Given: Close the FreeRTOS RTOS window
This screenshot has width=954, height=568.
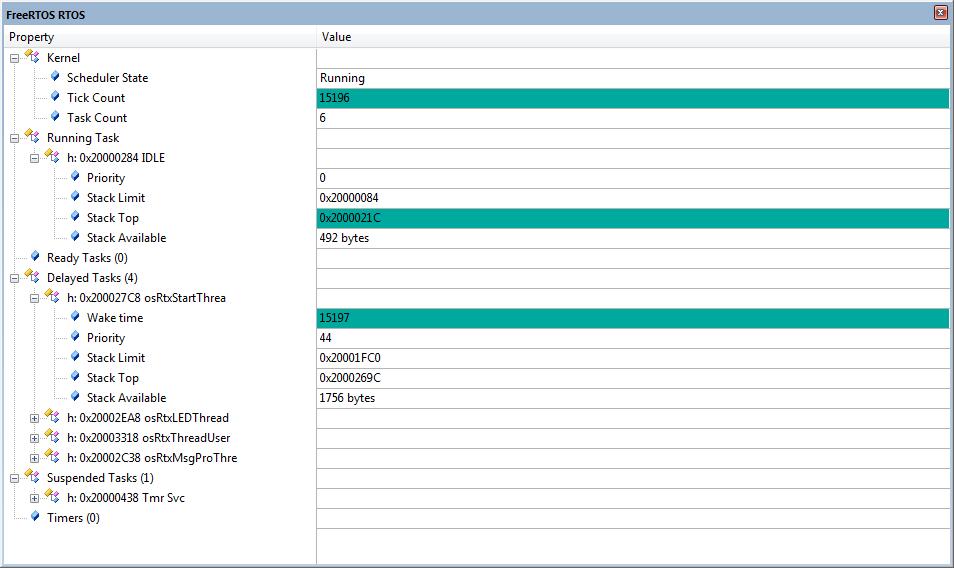Looking at the screenshot, I should (x=941, y=13).
